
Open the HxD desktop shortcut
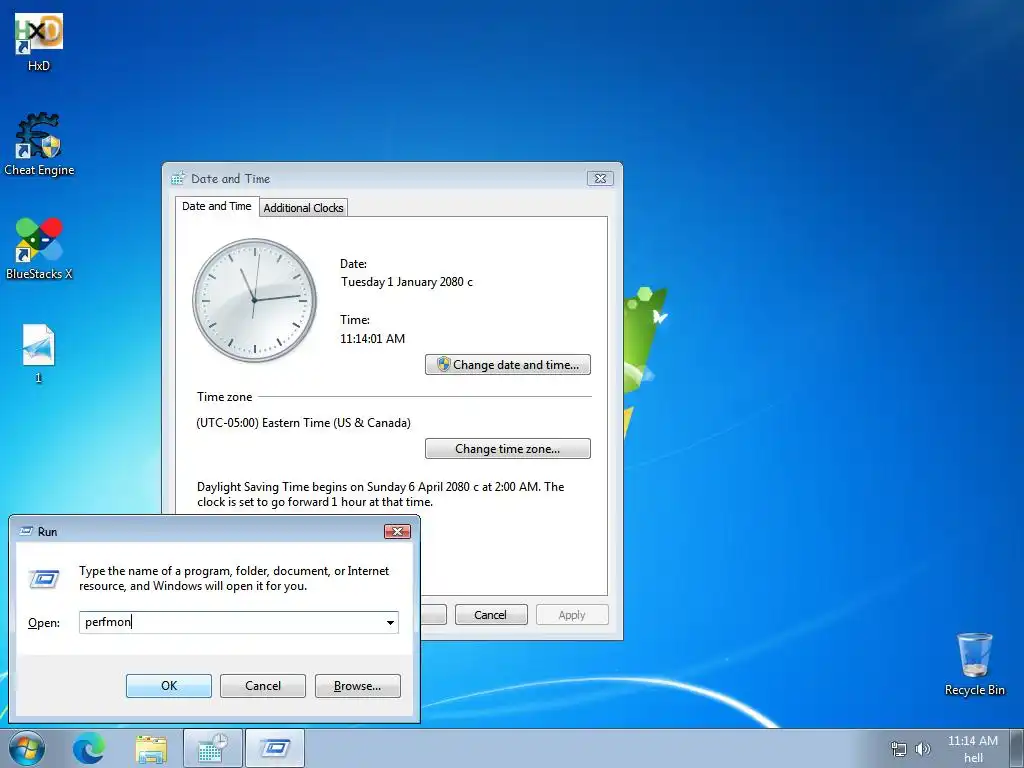click(x=39, y=42)
